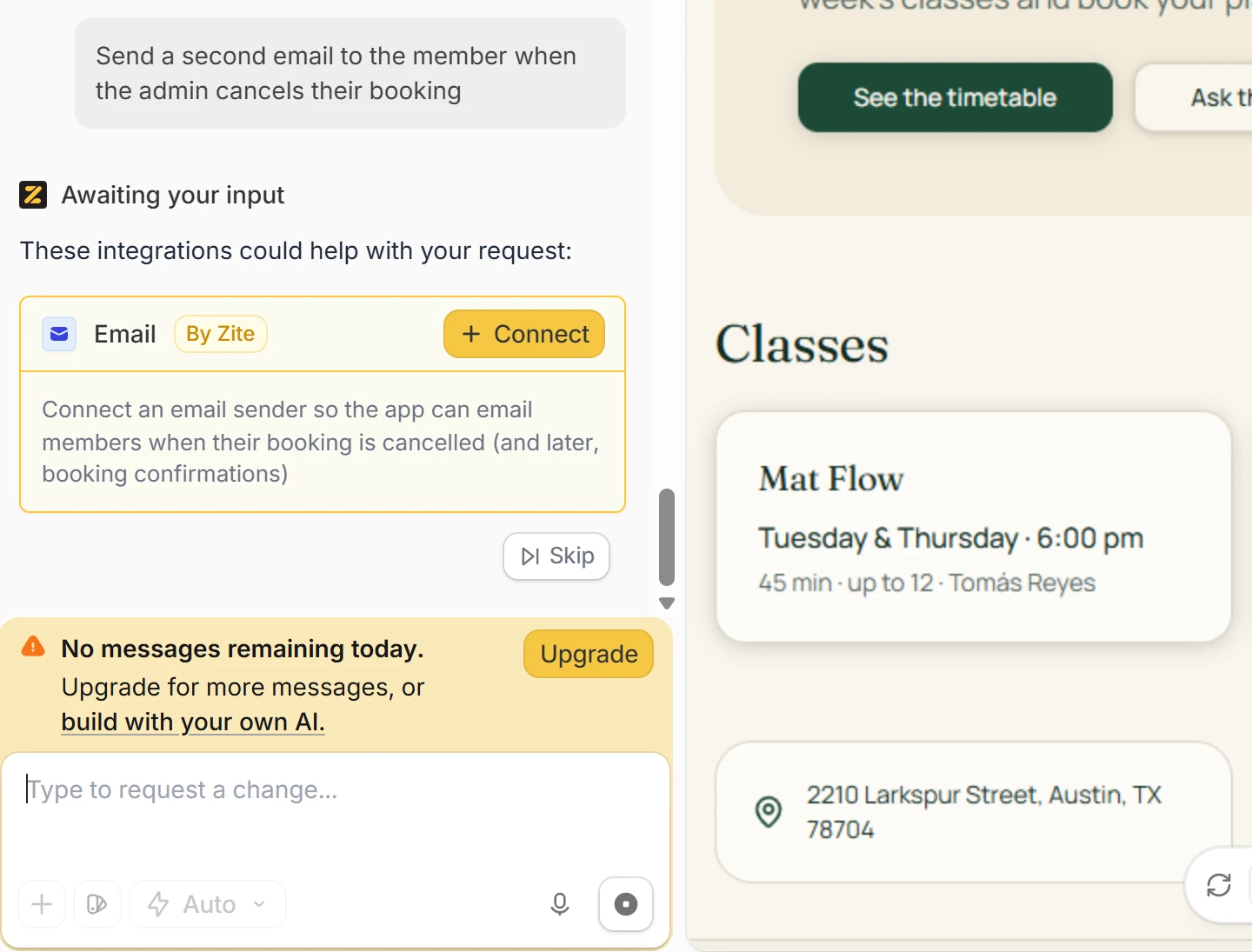Click the orange warning triangle icon
This screenshot has height=952, width=1252.
tap(33, 646)
